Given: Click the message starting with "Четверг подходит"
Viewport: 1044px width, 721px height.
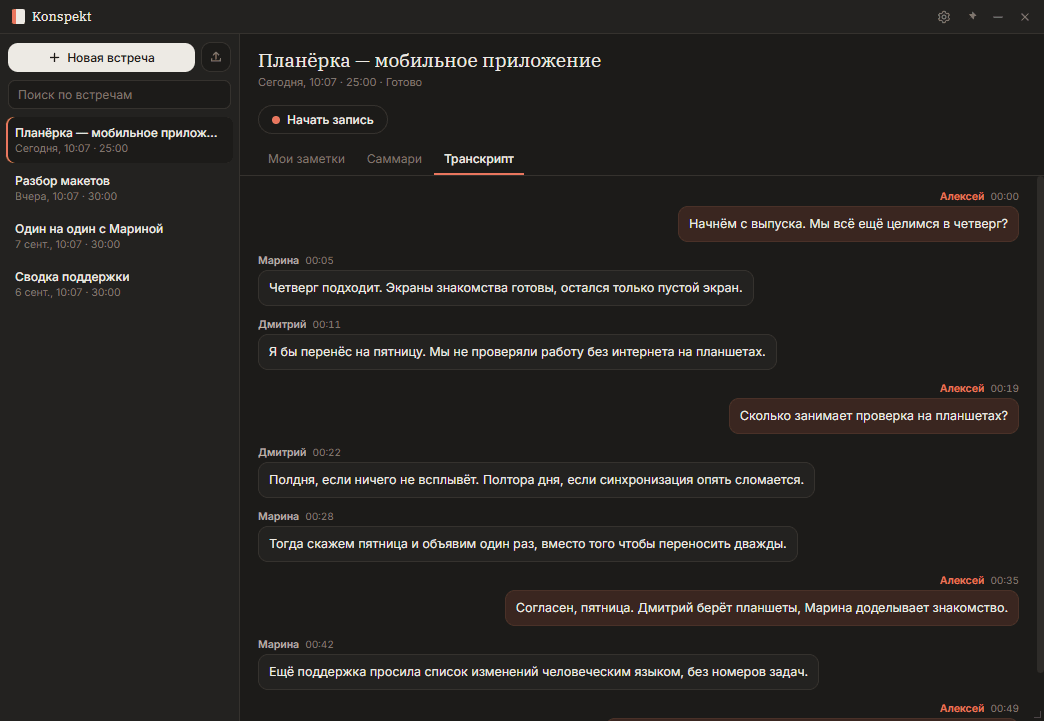Looking at the screenshot, I should pyautogui.click(x=505, y=288).
